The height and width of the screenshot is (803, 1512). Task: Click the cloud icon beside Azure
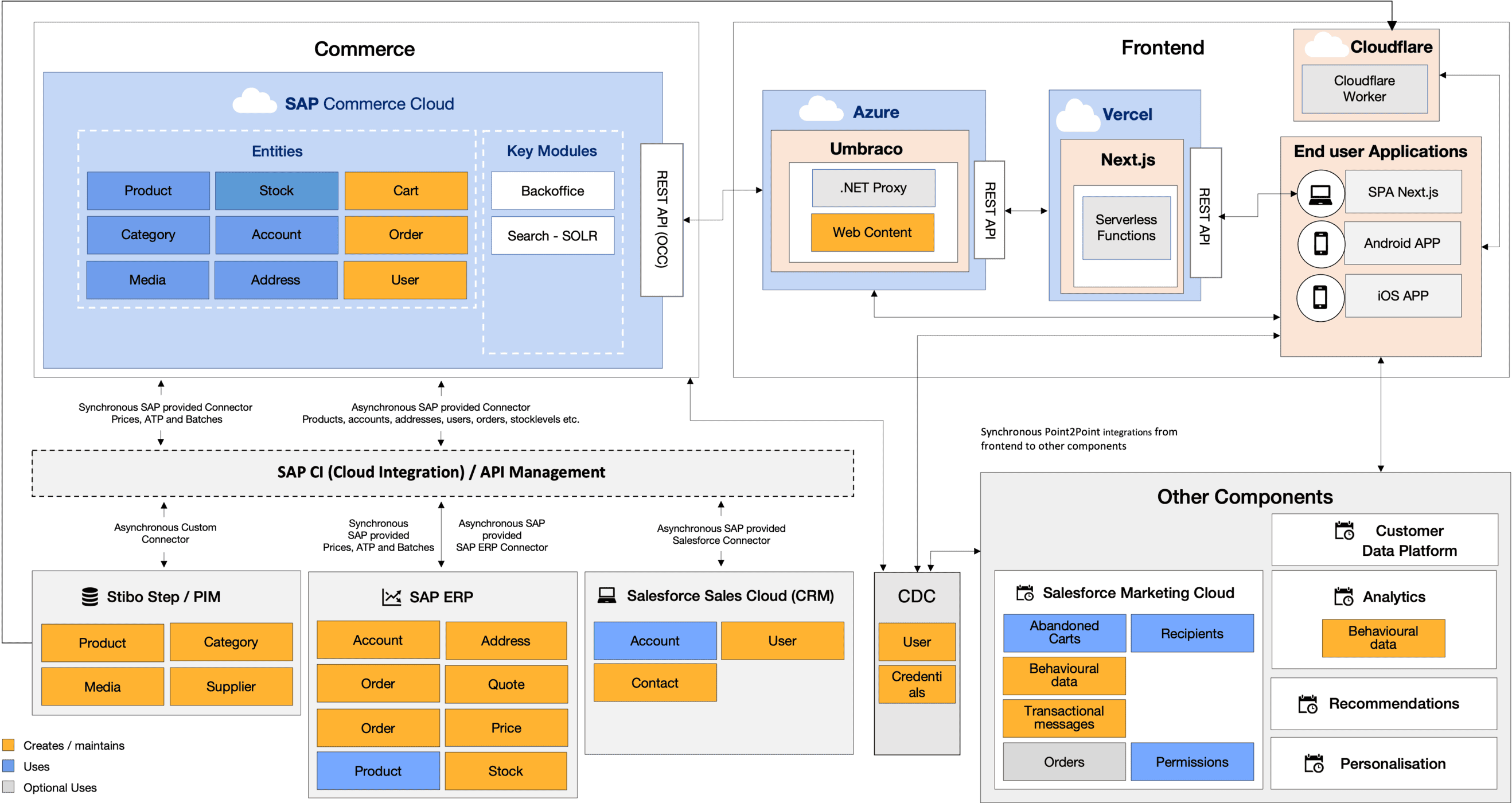pyautogui.click(x=821, y=110)
